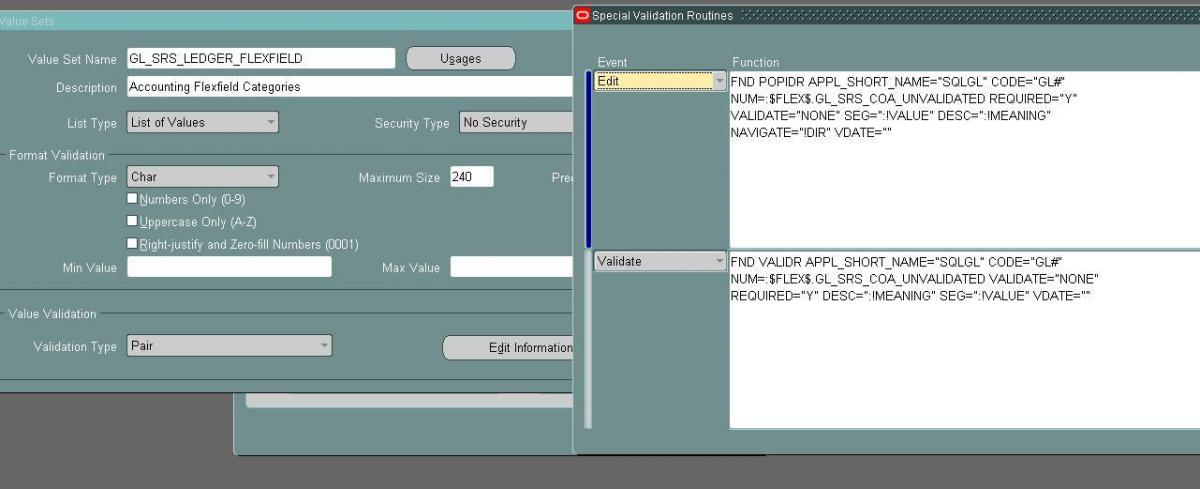Focus the Max Value input field
The height and width of the screenshot is (489, 1200).
tap(510, 267)
